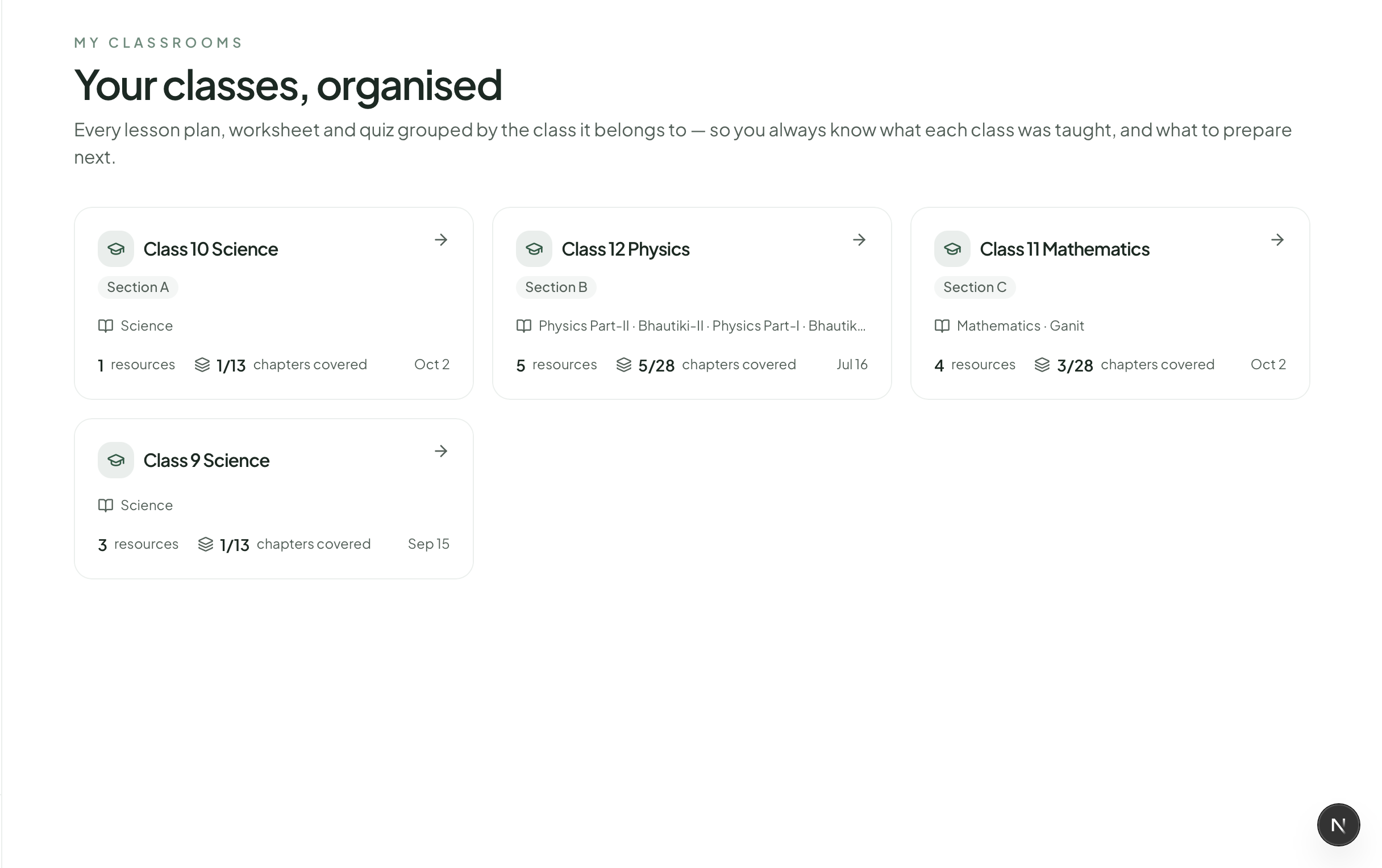Viewport: 1382px width, 868px height.
Task: Click the Sep 15 date
Action: pyautogui.click(x=428, y=544)
